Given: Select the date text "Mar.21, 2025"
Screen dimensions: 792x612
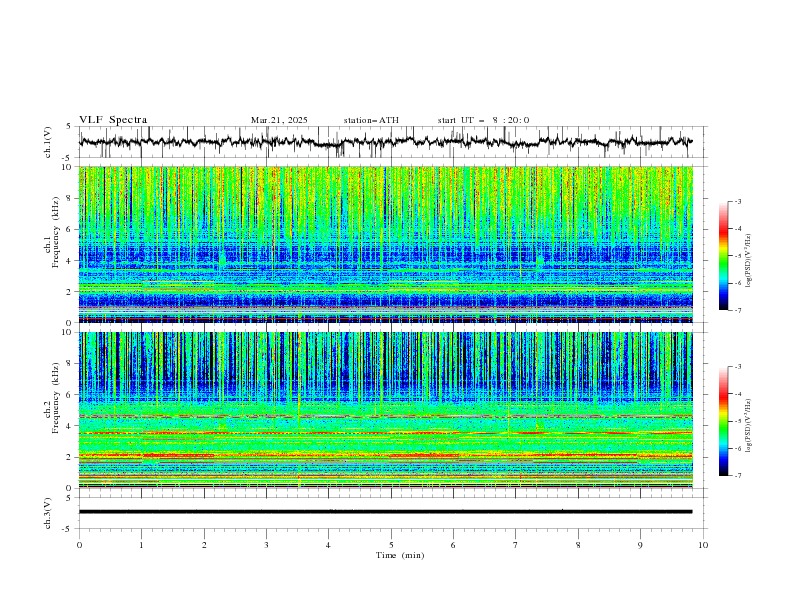Looking at the screenshot, I should click(279, 120).
